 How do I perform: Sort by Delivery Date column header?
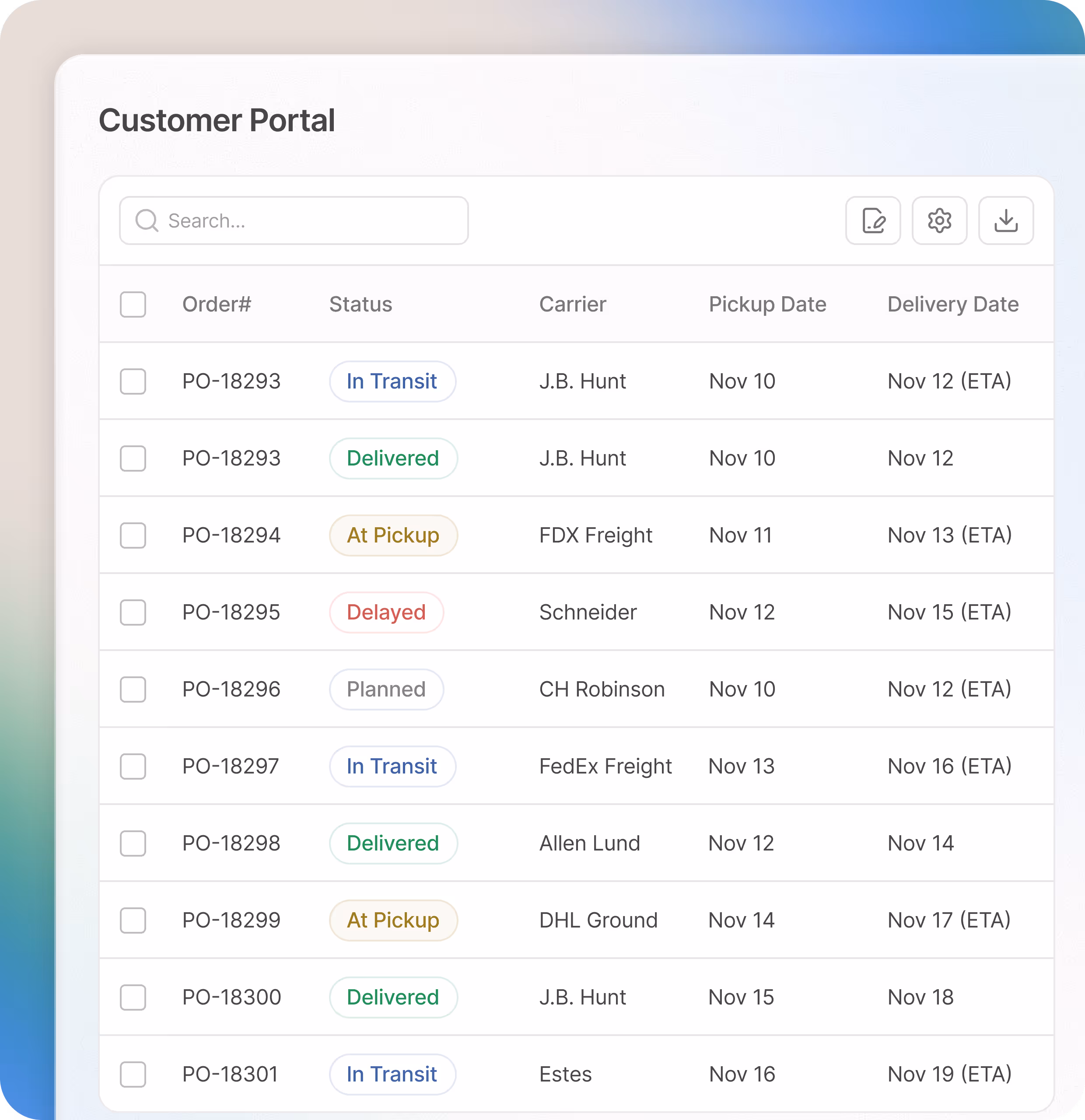pyautogui.click(x=952, y=304)
